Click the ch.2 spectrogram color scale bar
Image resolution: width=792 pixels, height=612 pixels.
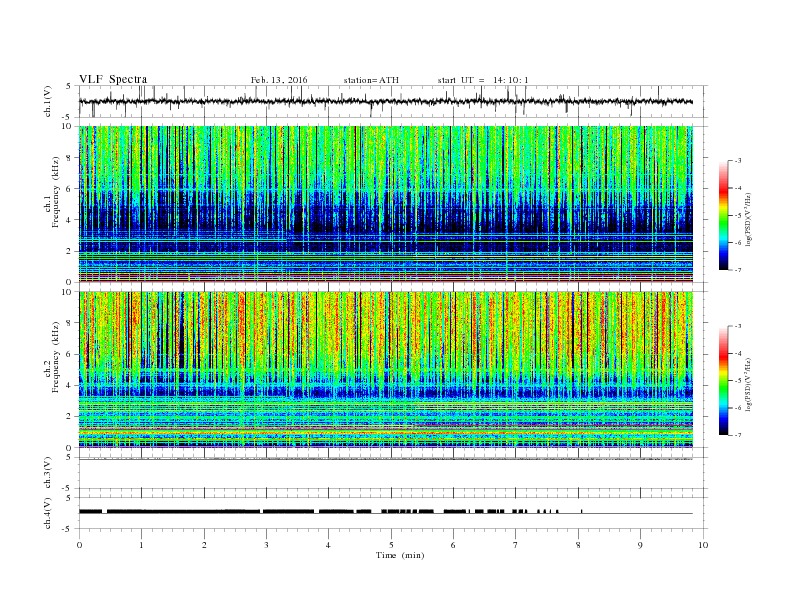coord(724,381)
